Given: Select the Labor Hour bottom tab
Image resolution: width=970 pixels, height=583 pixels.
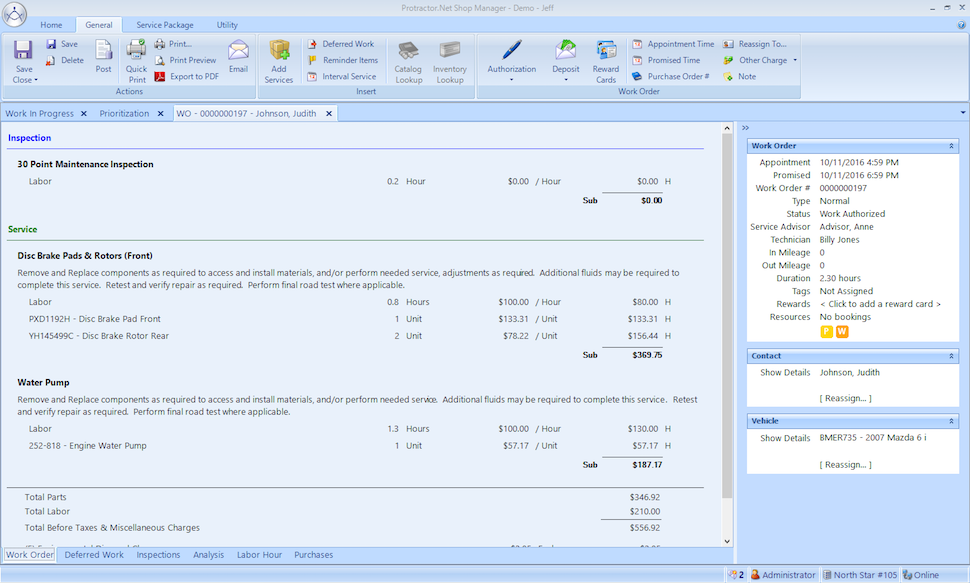Looking at the screenshot, I should click(x=259, y=555).
